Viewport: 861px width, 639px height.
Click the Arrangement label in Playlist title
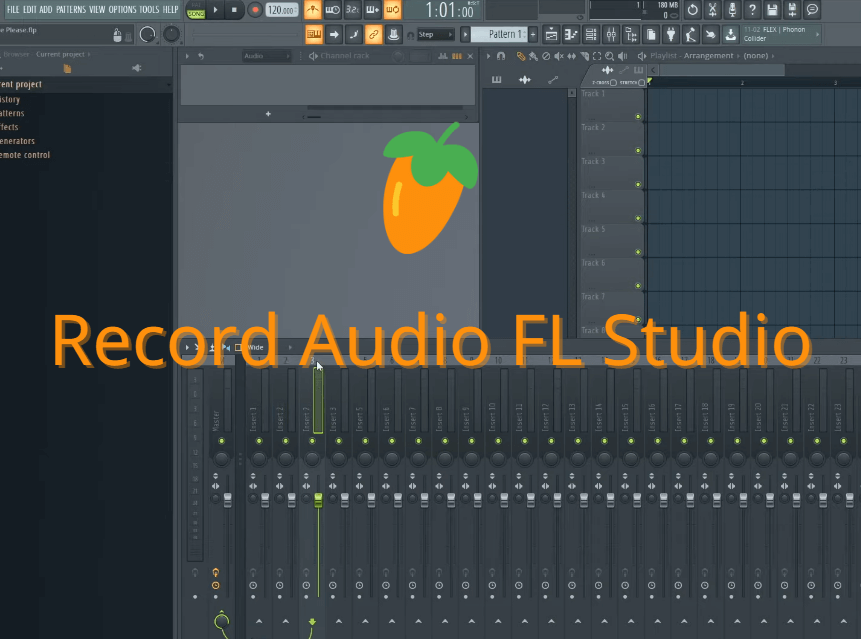coord(708,56)
